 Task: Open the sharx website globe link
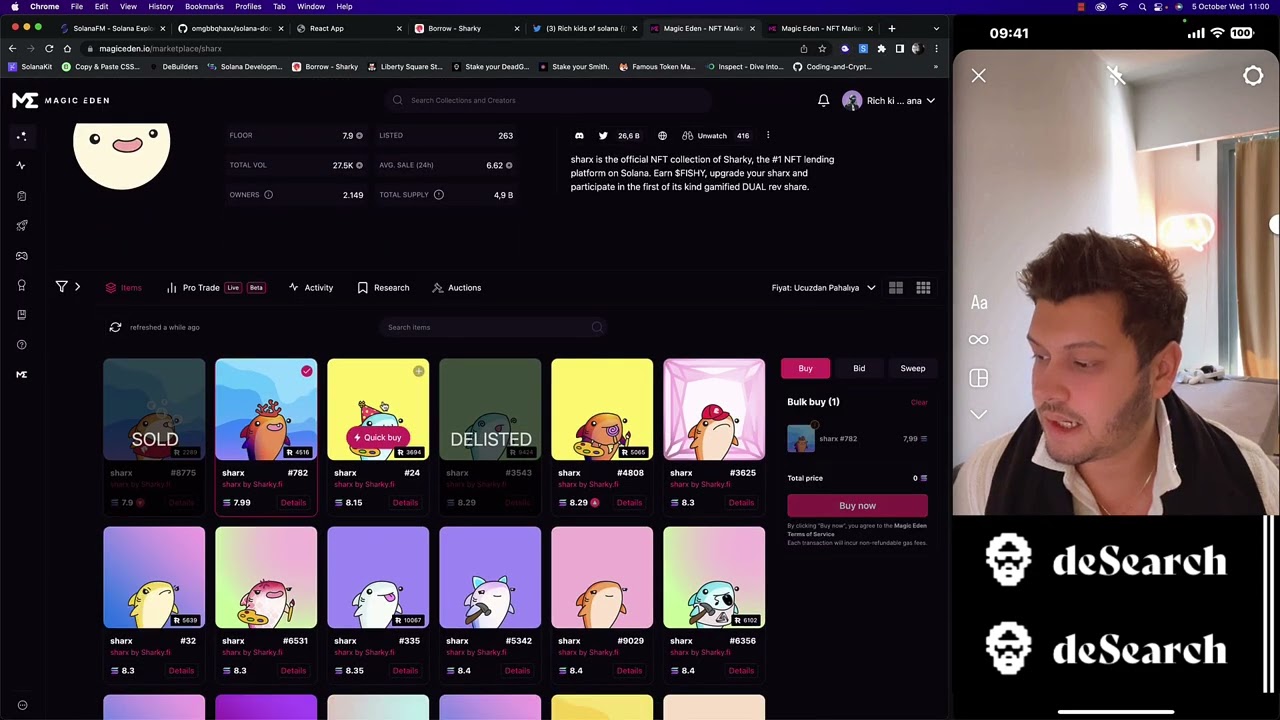[x=662, y=136]
